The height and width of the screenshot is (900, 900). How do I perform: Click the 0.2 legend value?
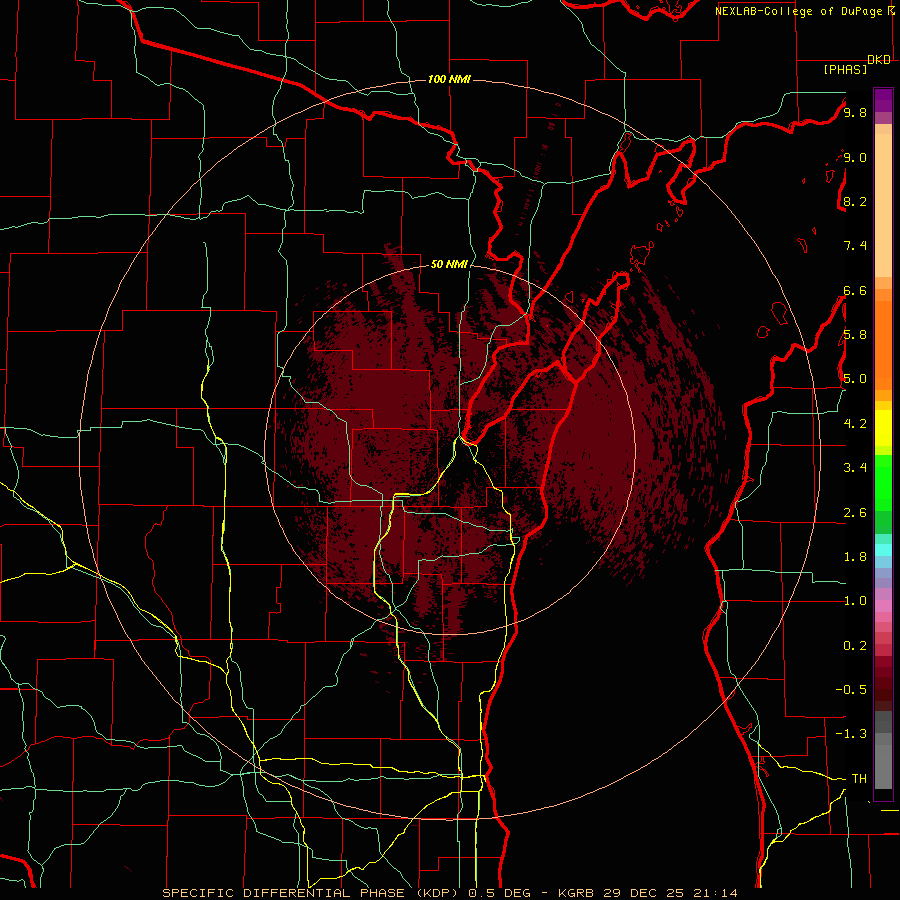(855, 646)
